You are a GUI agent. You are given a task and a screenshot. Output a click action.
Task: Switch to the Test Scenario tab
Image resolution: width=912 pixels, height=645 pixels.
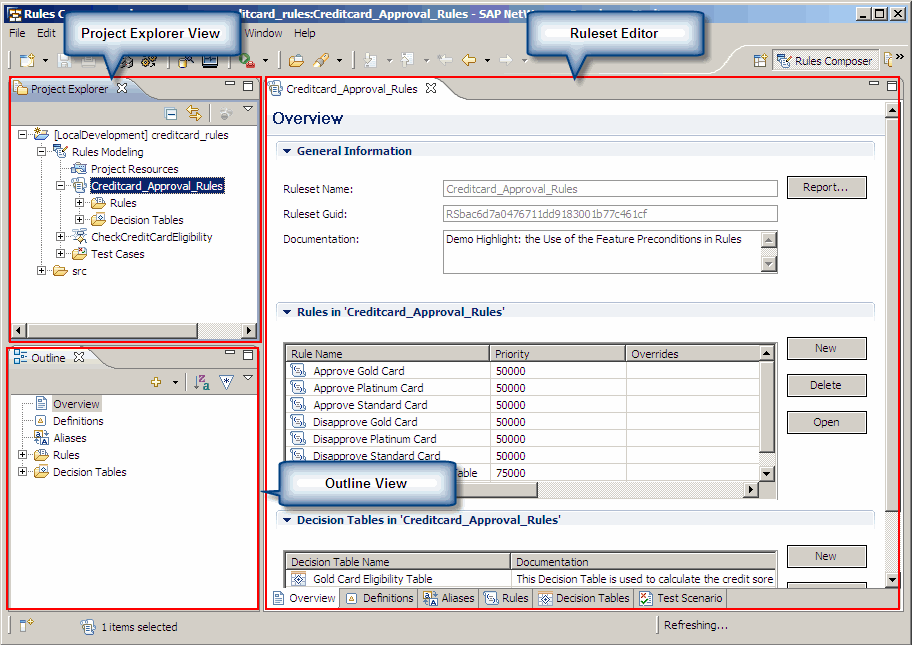[683, 598]
